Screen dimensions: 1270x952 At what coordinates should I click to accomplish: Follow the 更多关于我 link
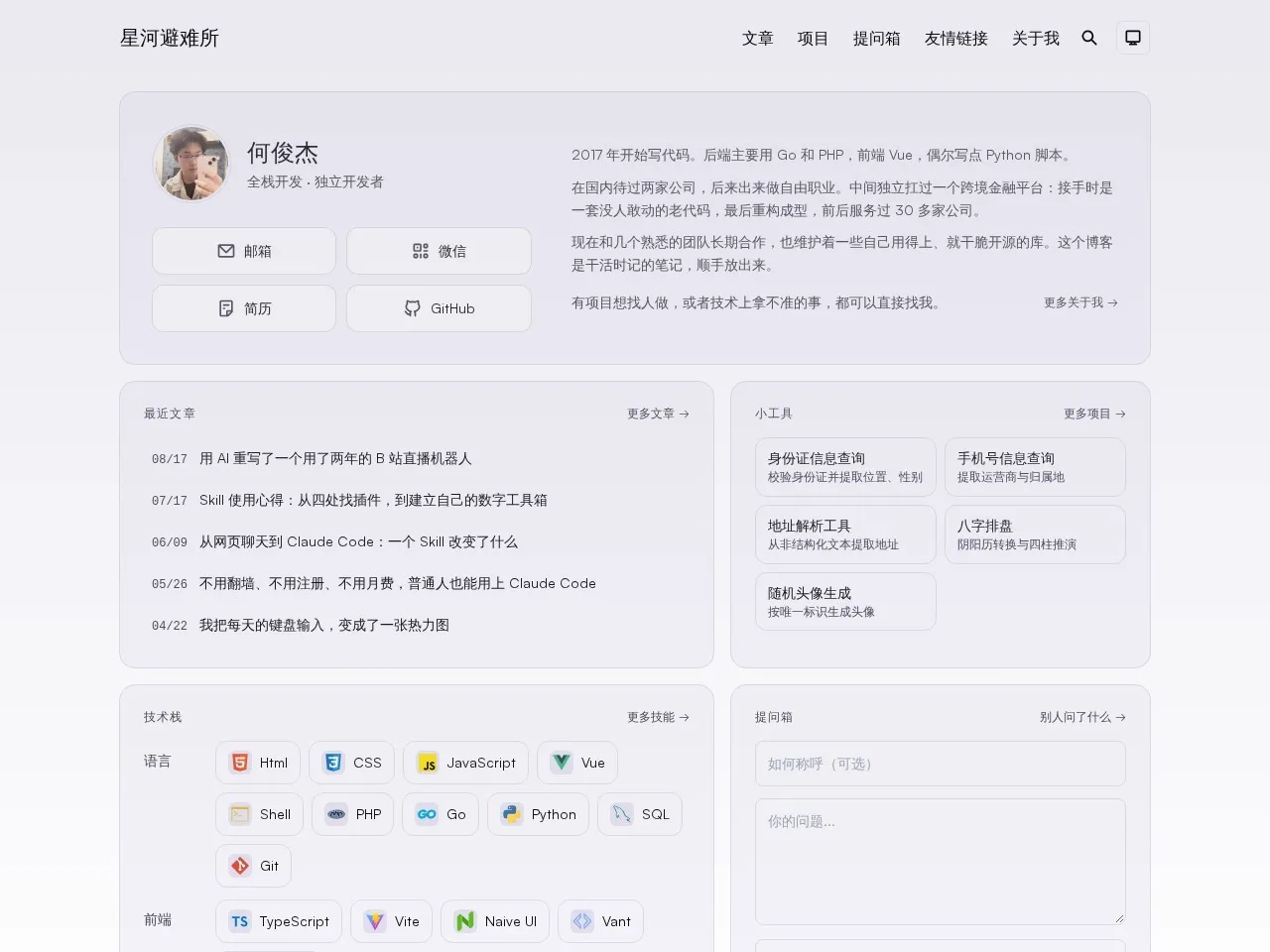coord(1080,302)
